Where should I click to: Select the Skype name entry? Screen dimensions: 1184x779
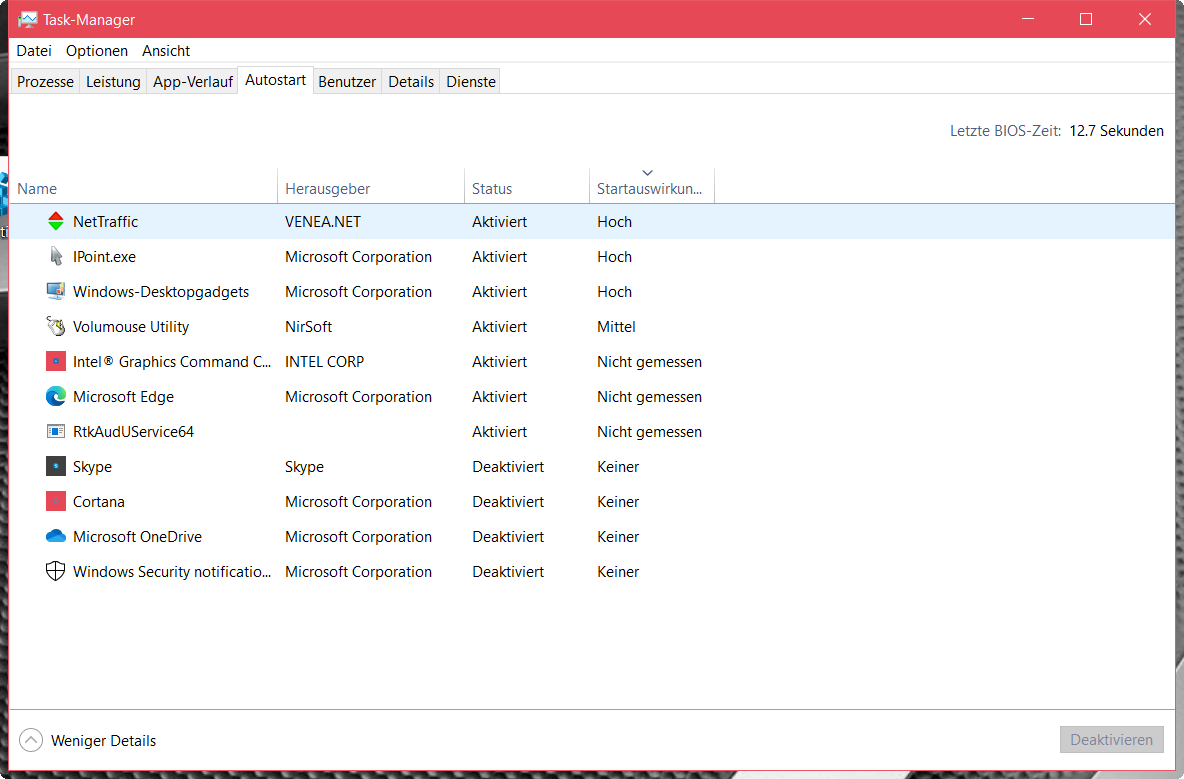coord(92,466)
